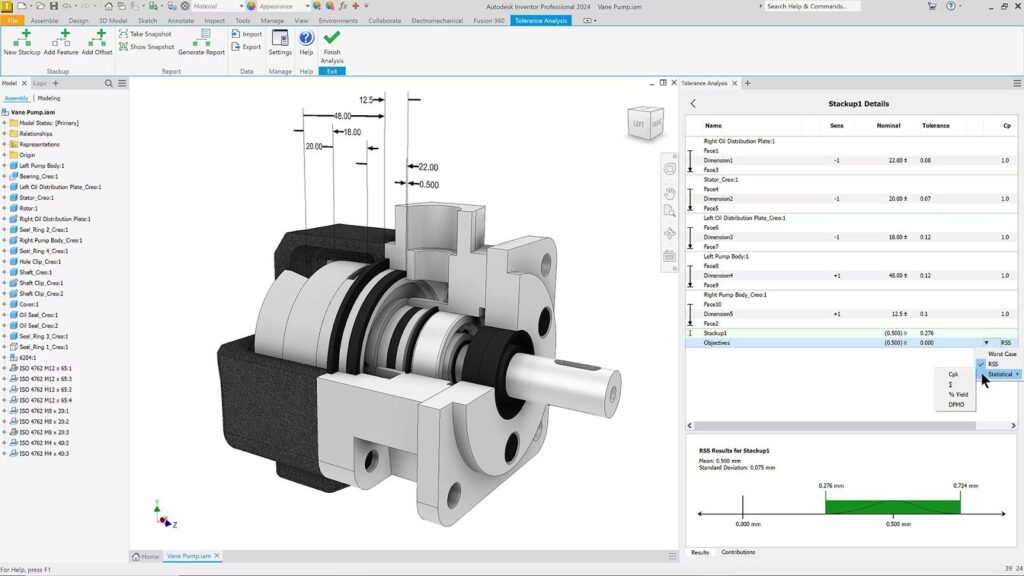Viewport: 1024px width, 576px height.
Task: Create a New Stackup
Action: click(22, 43)
